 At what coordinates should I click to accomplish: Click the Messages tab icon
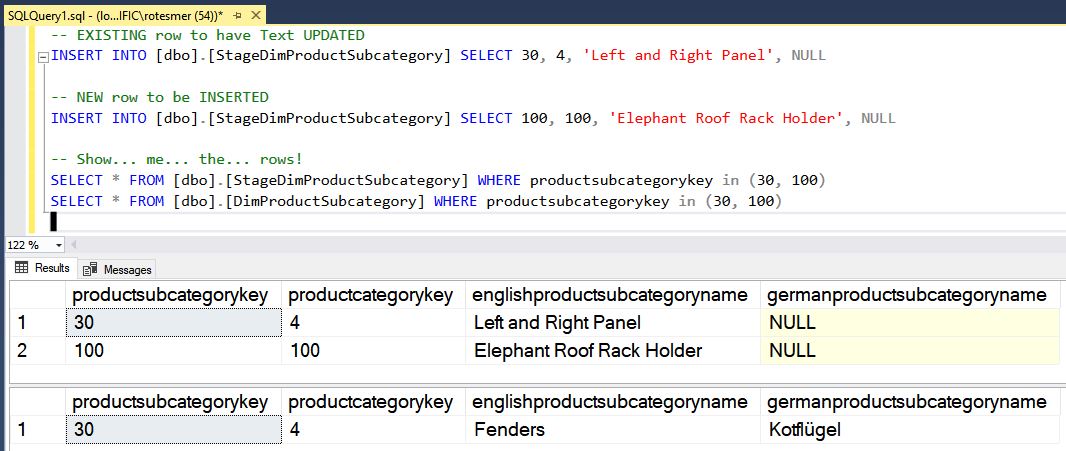91,269
